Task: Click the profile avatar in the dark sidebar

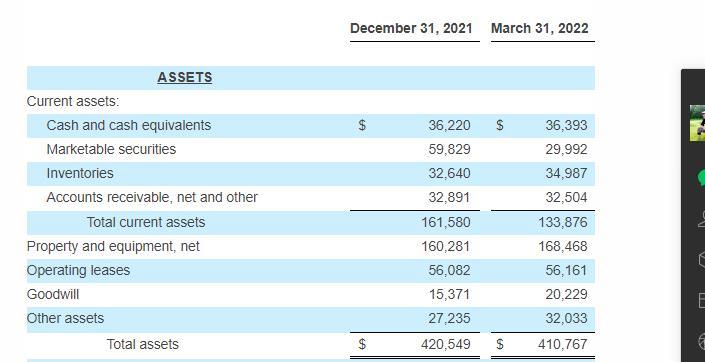Action: tap(698, 123)
